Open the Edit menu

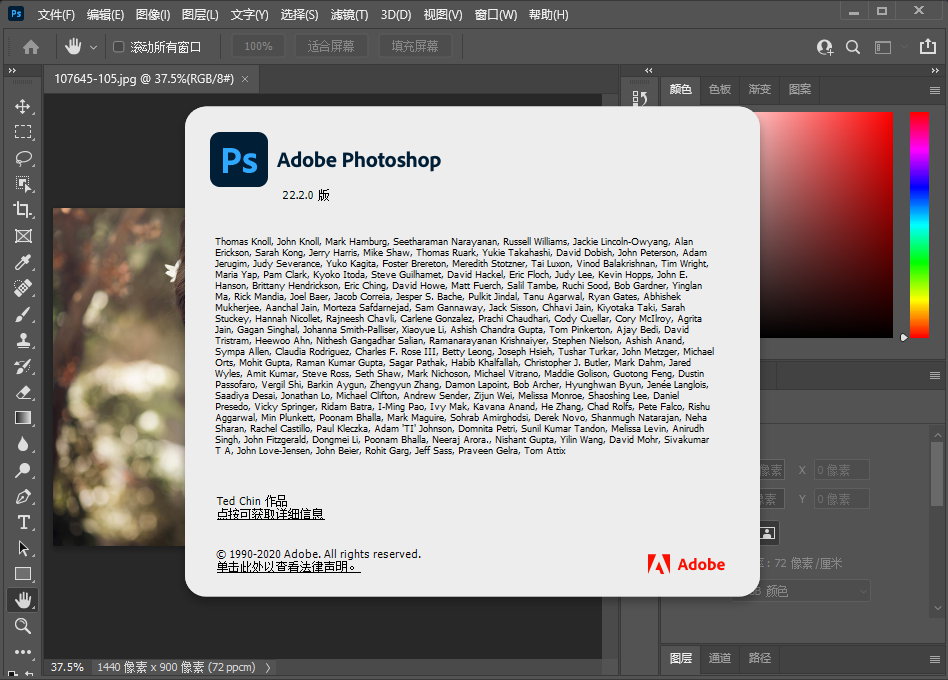(105, 15)
